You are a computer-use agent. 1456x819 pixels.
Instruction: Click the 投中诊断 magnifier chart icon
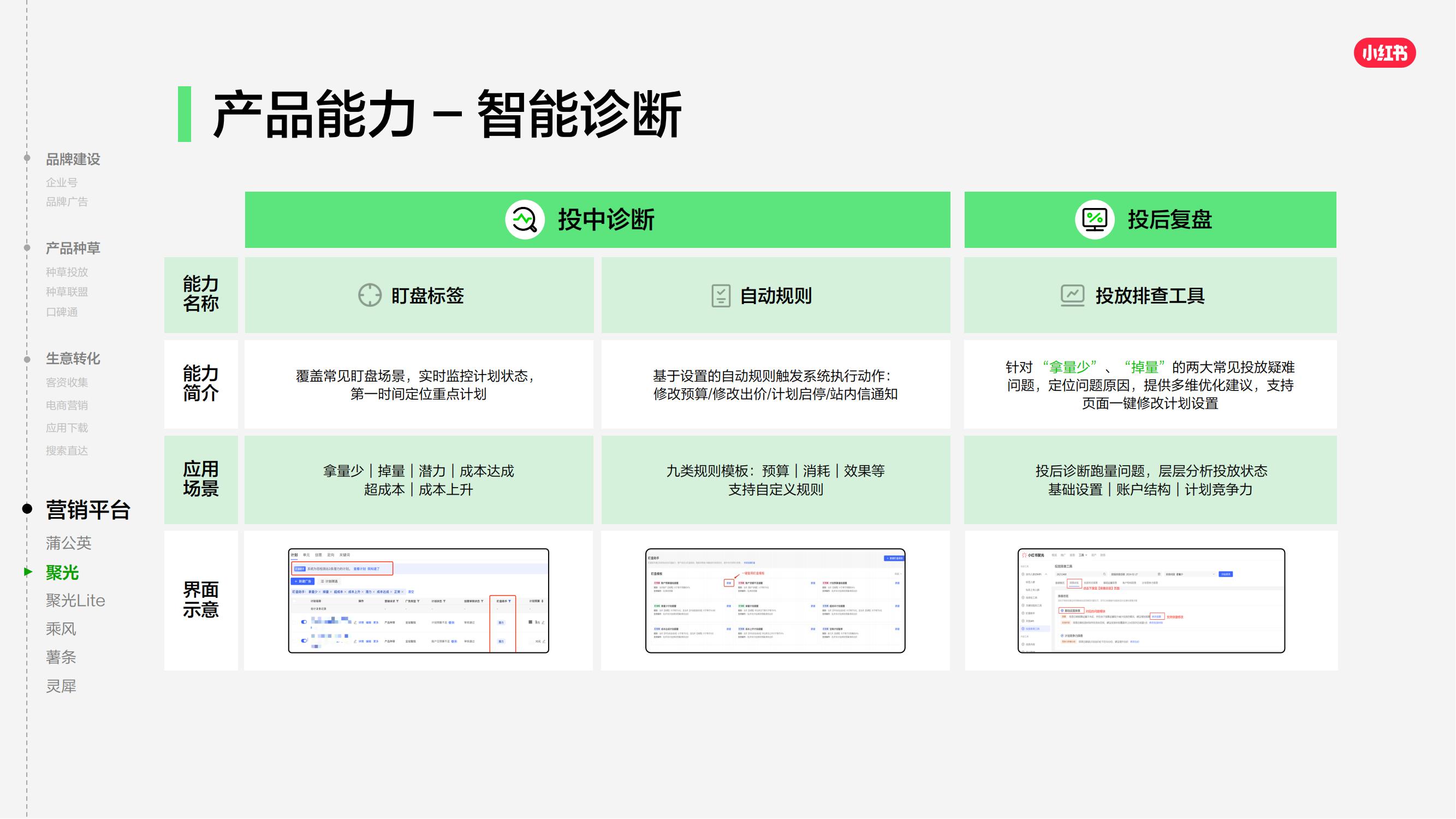pyautogui.click(x=525, y=219)
